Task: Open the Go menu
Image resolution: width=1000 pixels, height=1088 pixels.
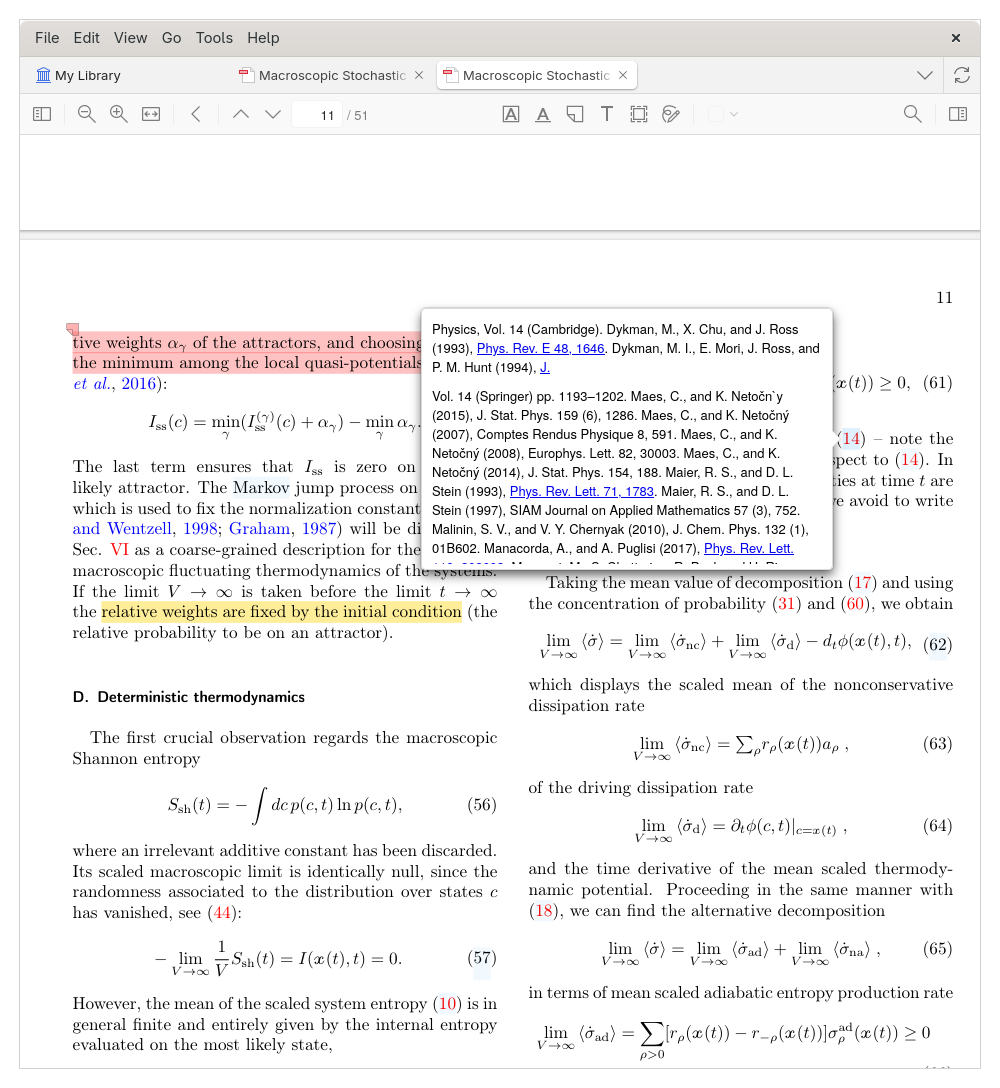Action: [171, 38]
